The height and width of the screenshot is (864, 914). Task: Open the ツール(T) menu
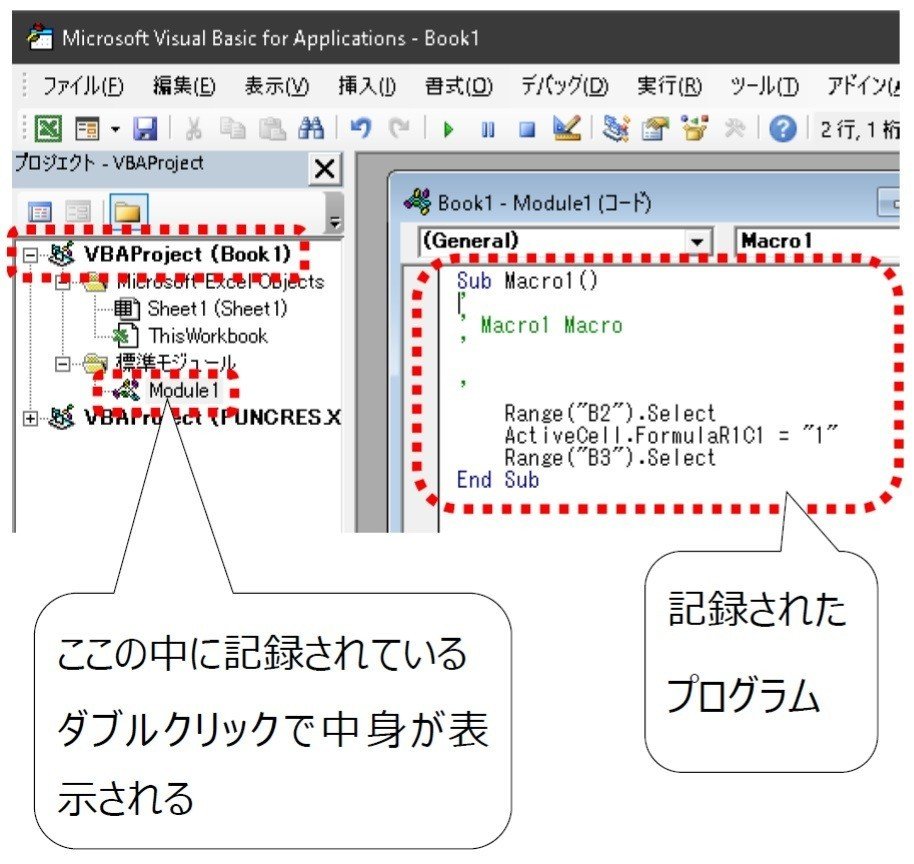click(x=764, y=86)
